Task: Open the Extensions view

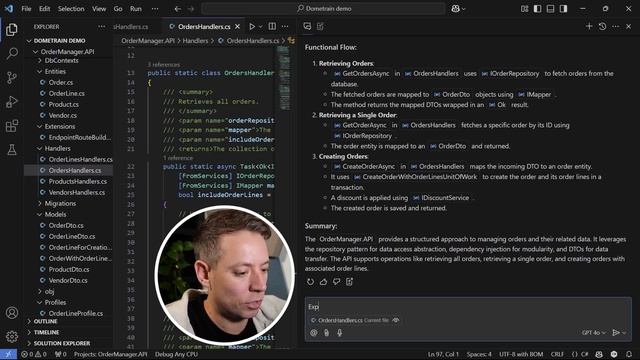Action: pos(11,126)
